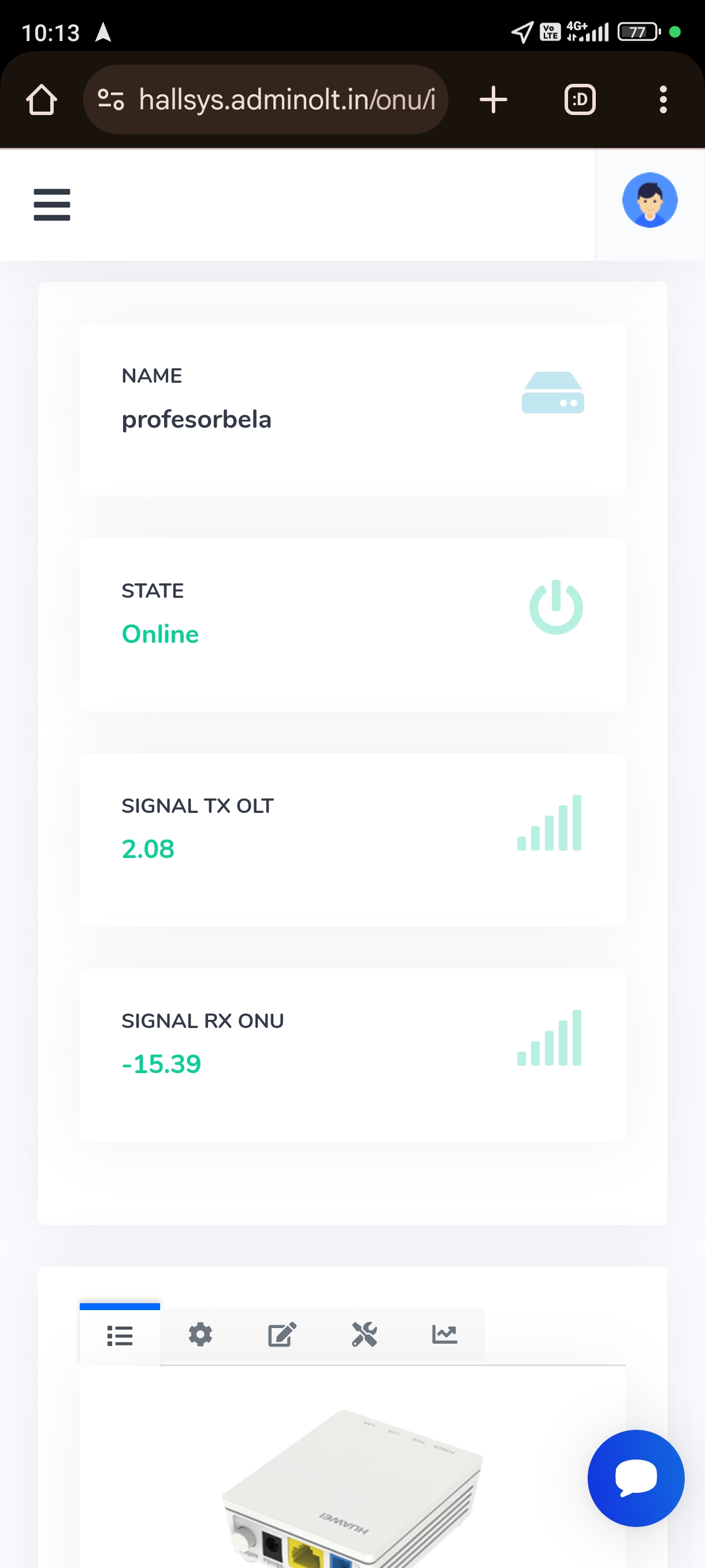The image size is (705, 1568).
Task: Tap the Signal TX OLT bars icon
Action: (x=548, y=823)
